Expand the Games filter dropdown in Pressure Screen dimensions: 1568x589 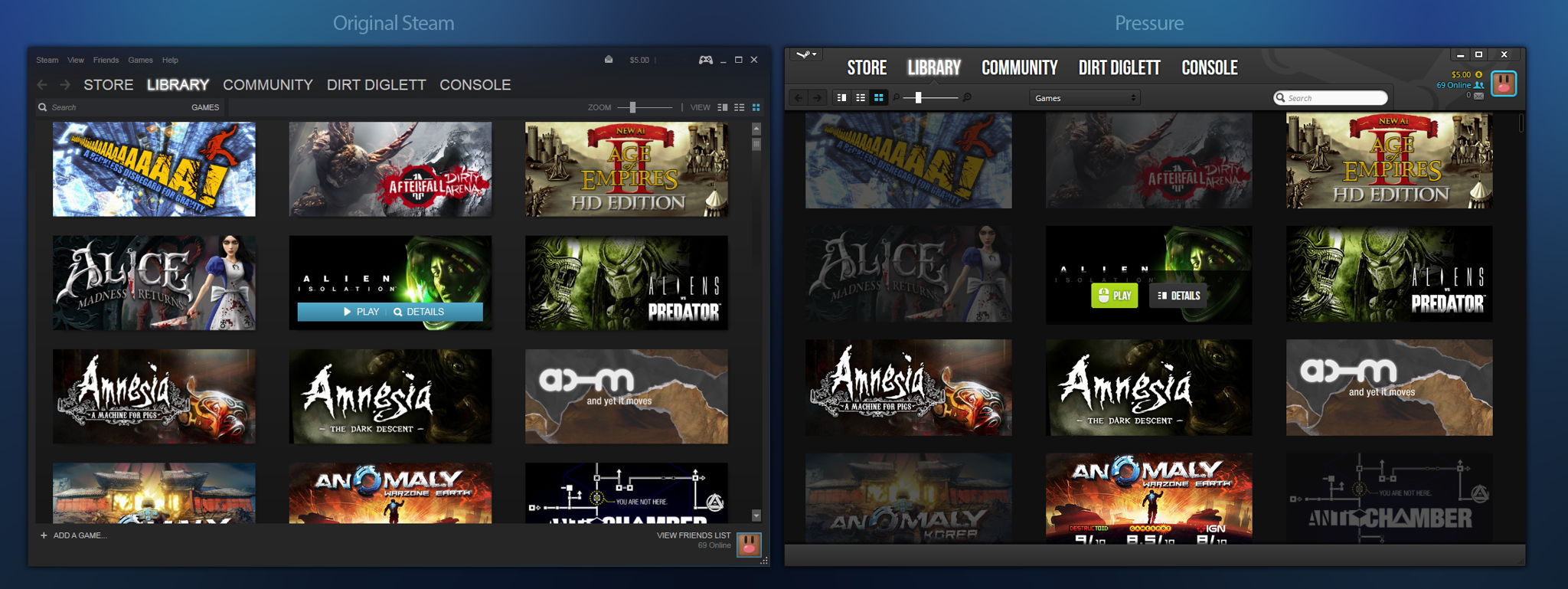tap(1085, 98)
